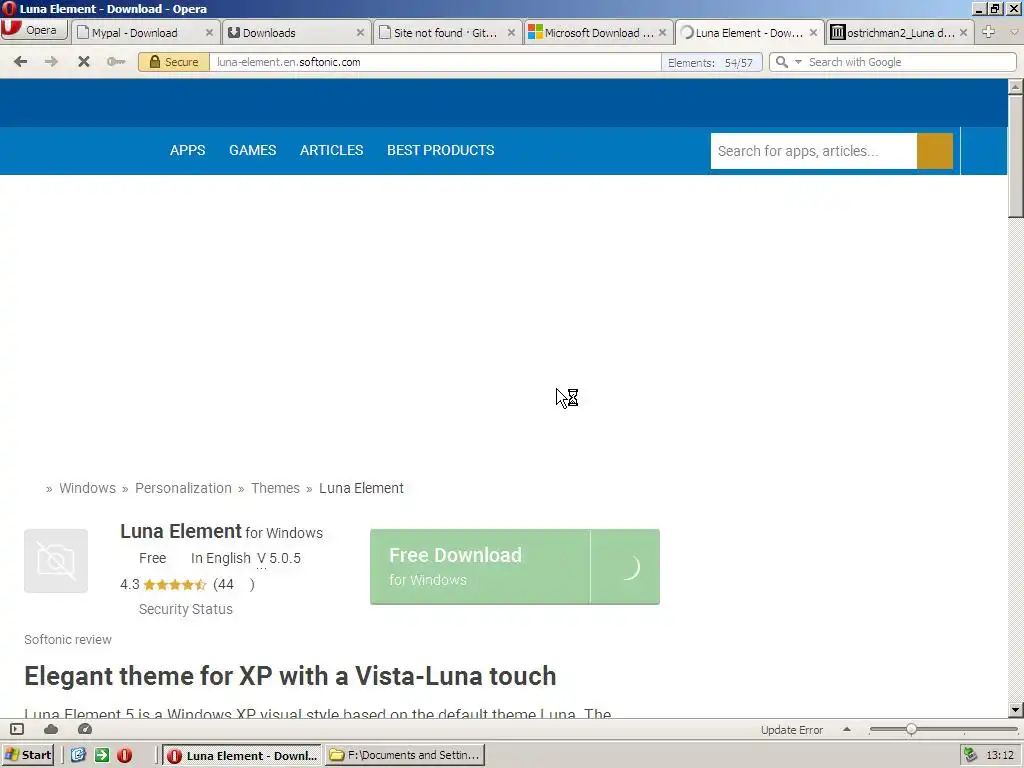Switch to the Mypal - Download tab

coord(134,33)
